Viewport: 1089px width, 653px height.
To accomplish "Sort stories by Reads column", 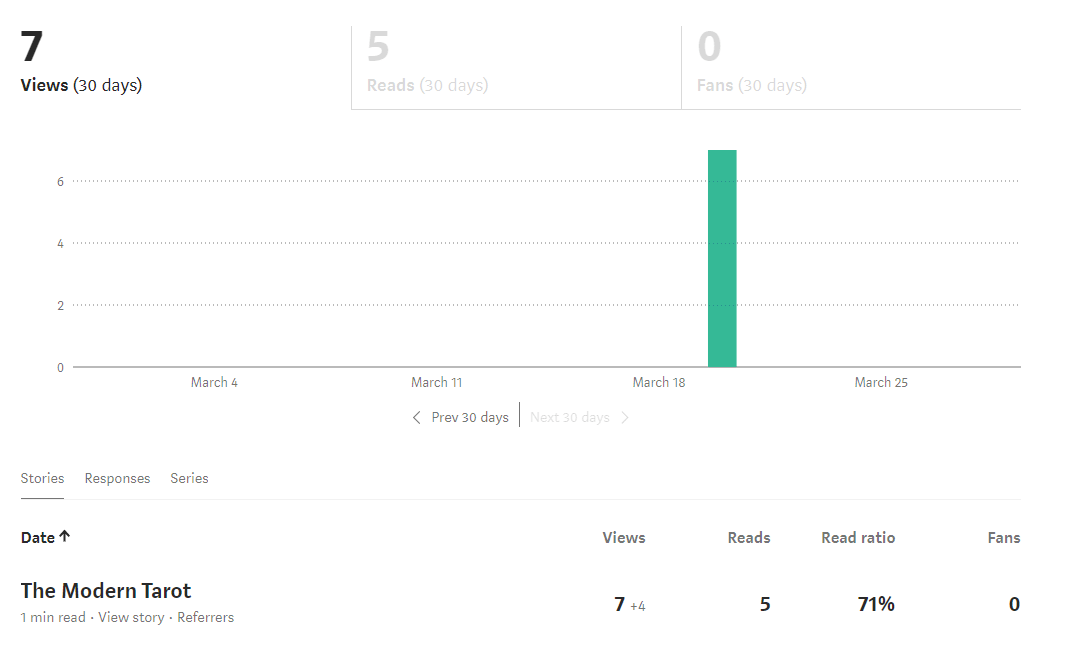I will pos(748,538).
